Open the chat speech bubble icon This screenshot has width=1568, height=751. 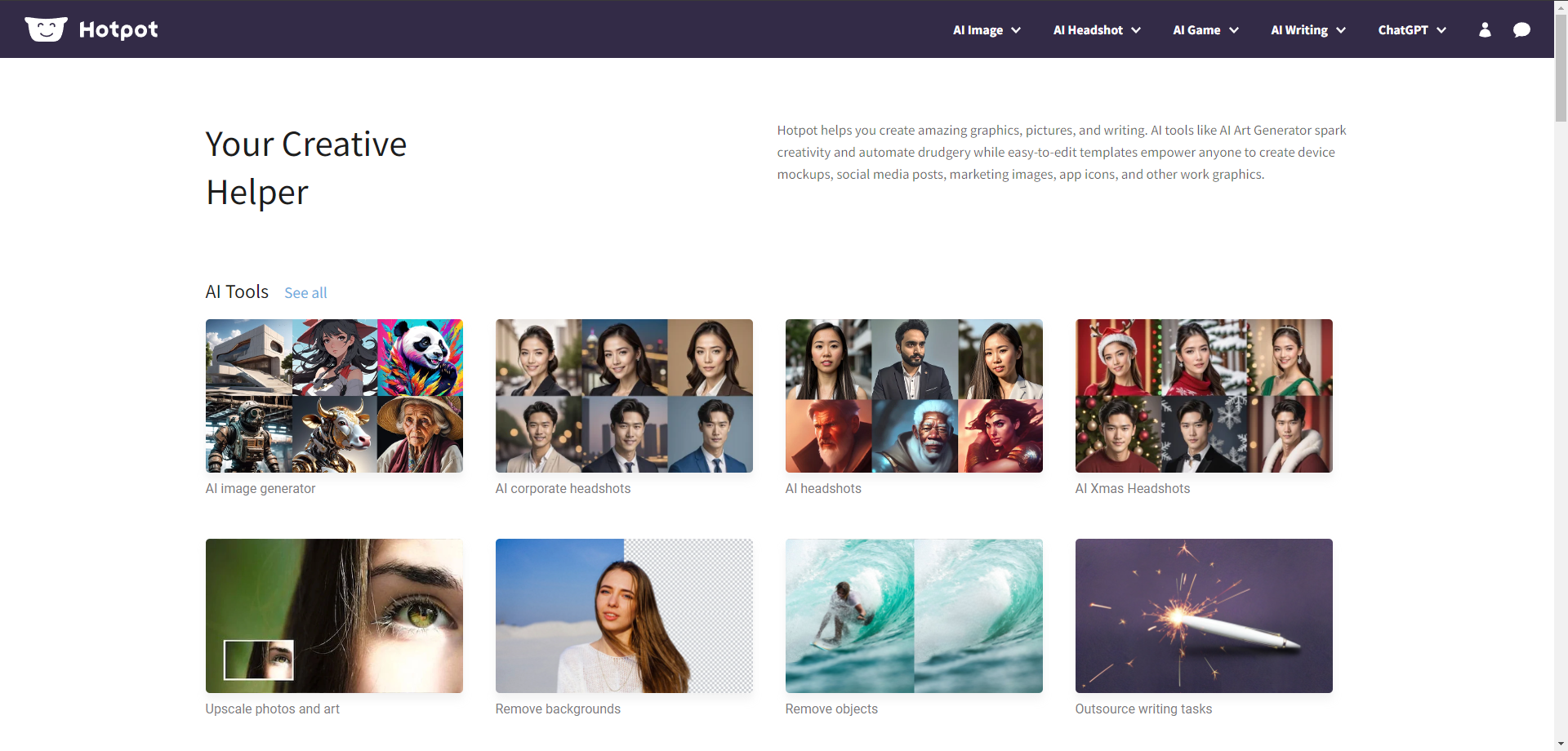pos(1521,30)
